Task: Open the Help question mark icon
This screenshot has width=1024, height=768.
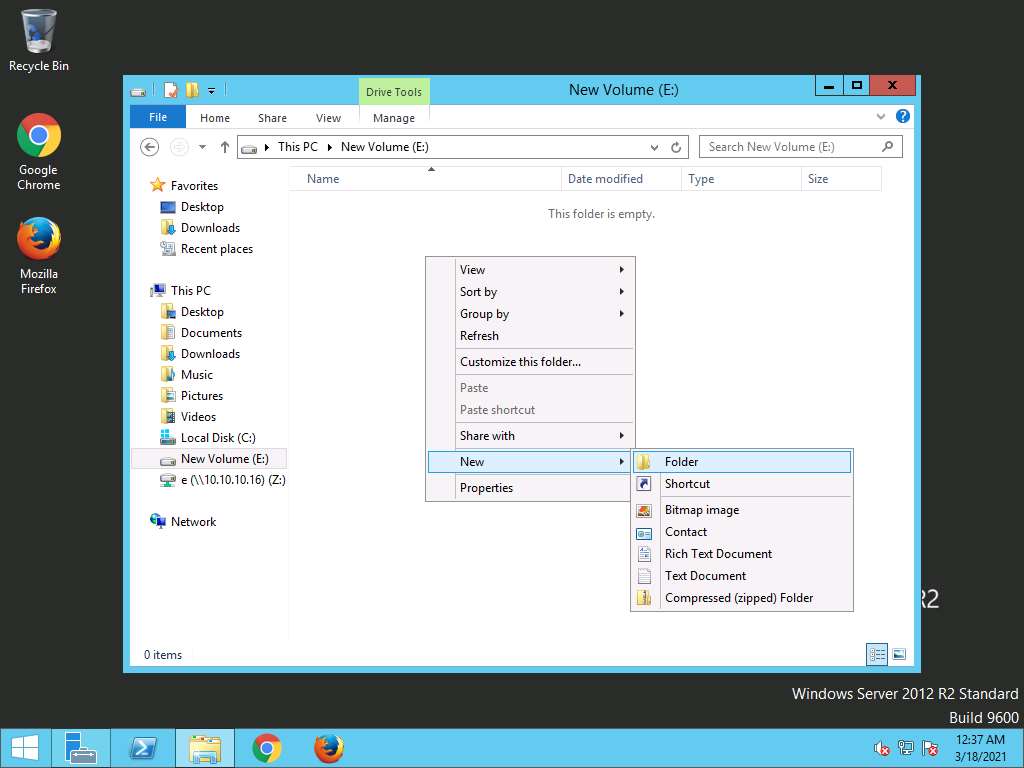Action: 903,116
